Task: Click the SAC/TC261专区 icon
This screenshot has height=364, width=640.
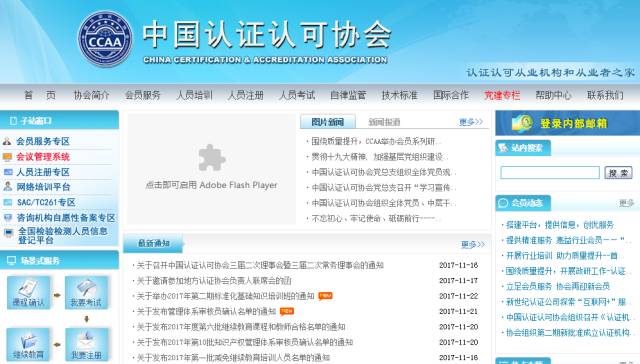Action: click(x=8, y=202)
